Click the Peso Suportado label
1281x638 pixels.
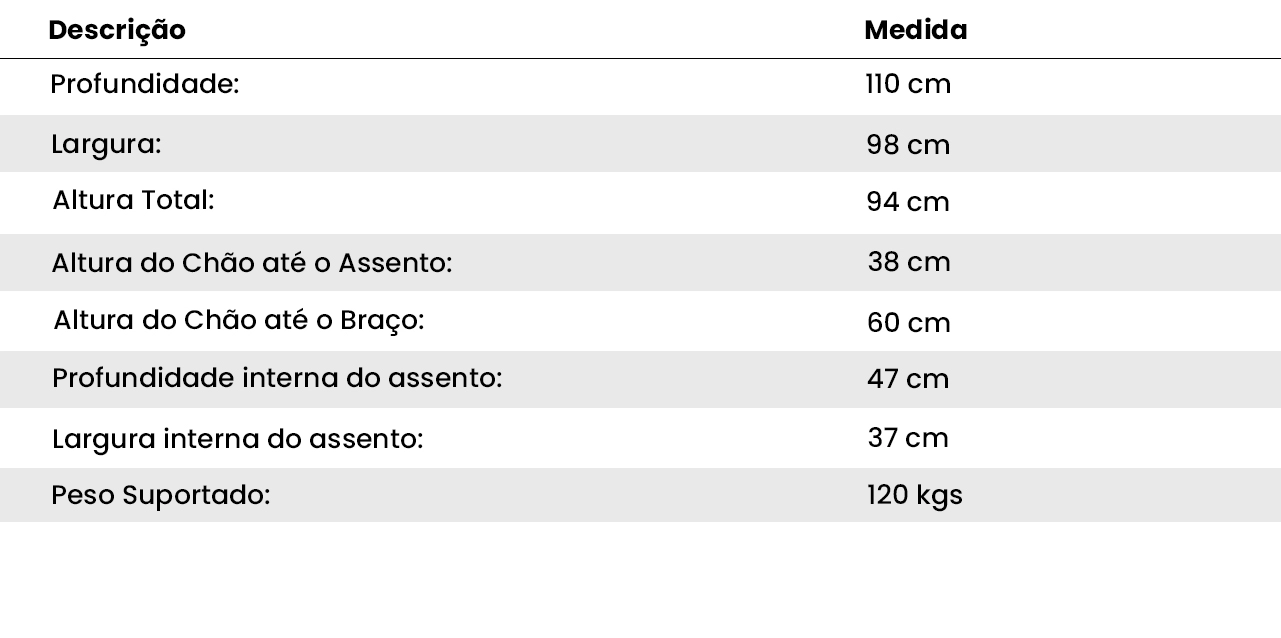click(161, 495)
